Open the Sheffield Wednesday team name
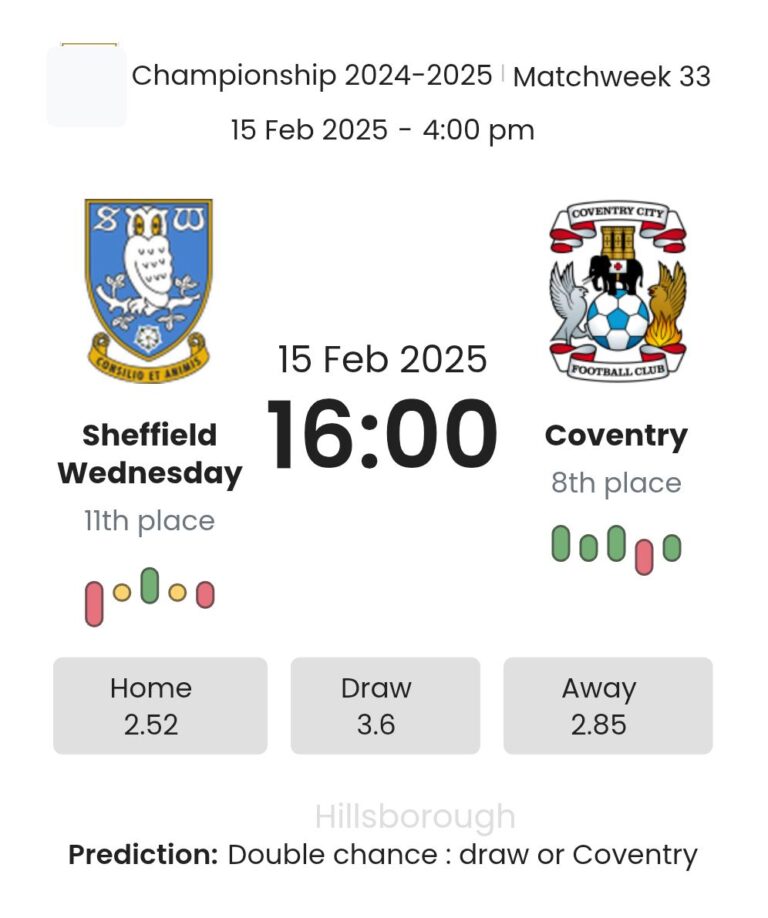The width and height of the screenshot is (768, 918). point(150,453)
